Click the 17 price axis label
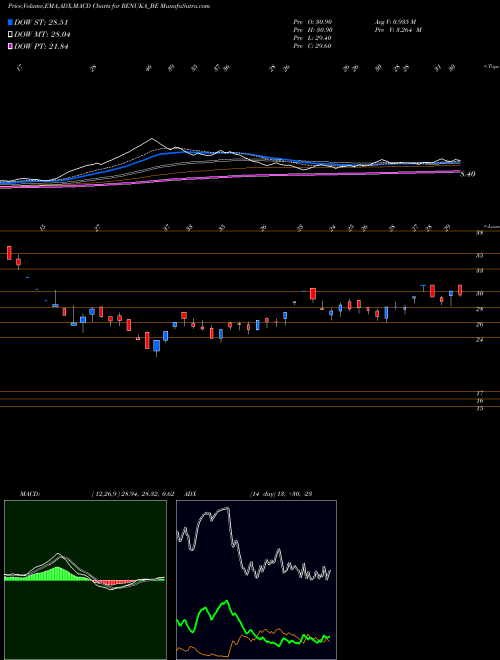The width and height of the screenshot is (500, 660). [479, 394]
